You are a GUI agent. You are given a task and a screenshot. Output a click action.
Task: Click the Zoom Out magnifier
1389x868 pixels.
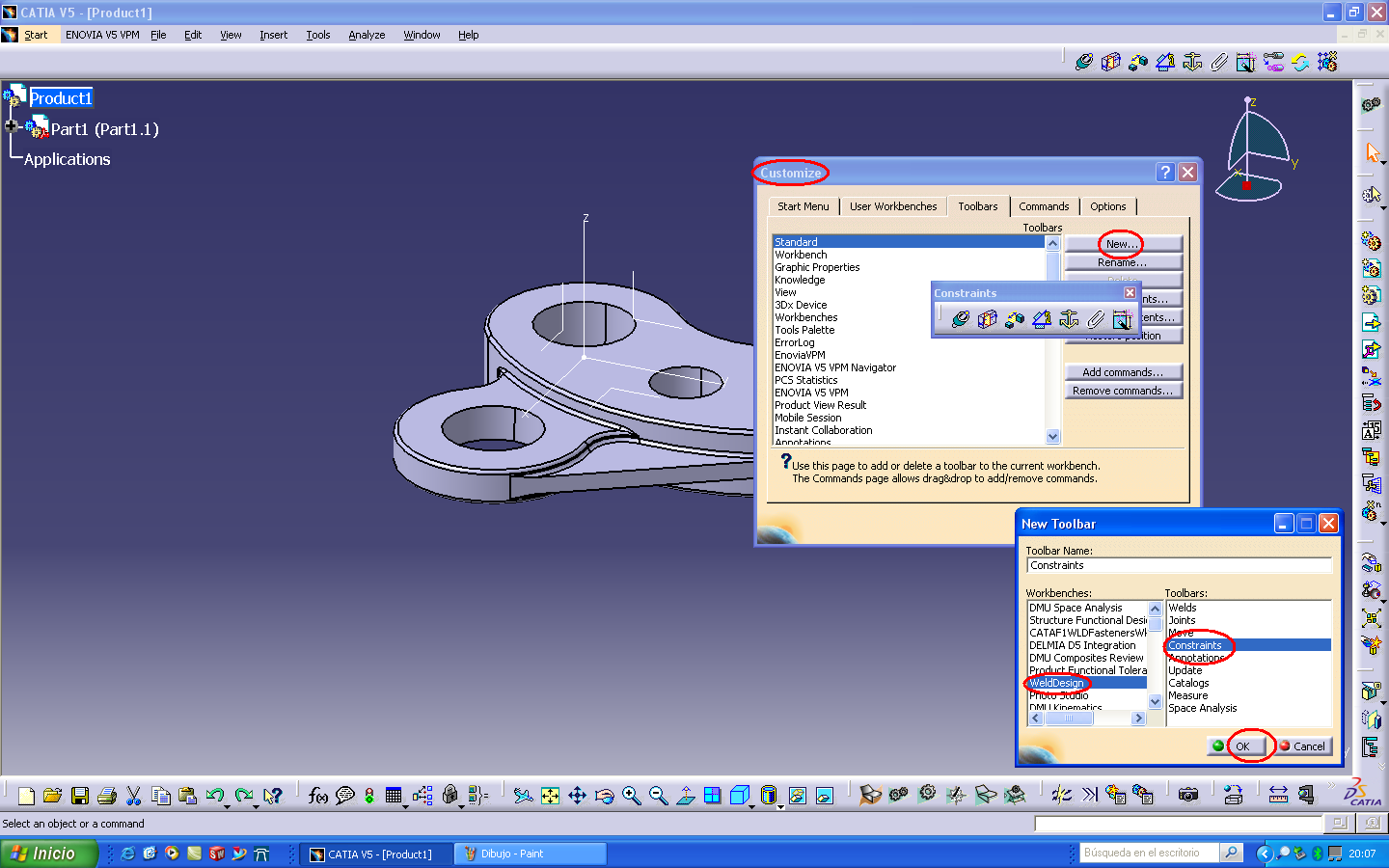pos(658,796)
